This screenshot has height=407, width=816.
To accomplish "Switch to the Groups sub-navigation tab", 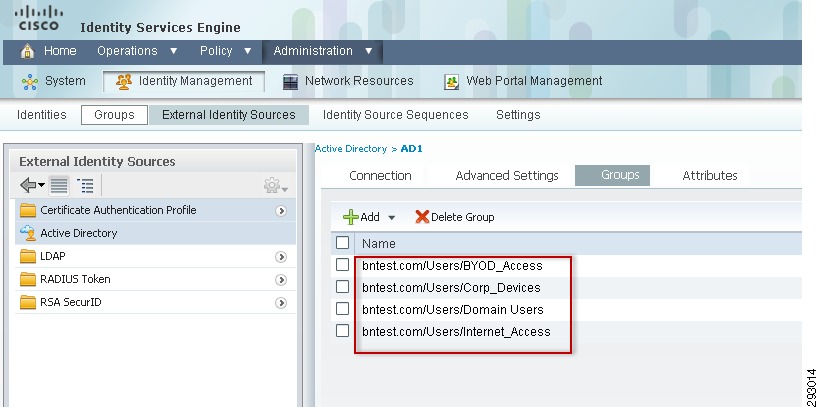I will (x=114, y=115).
